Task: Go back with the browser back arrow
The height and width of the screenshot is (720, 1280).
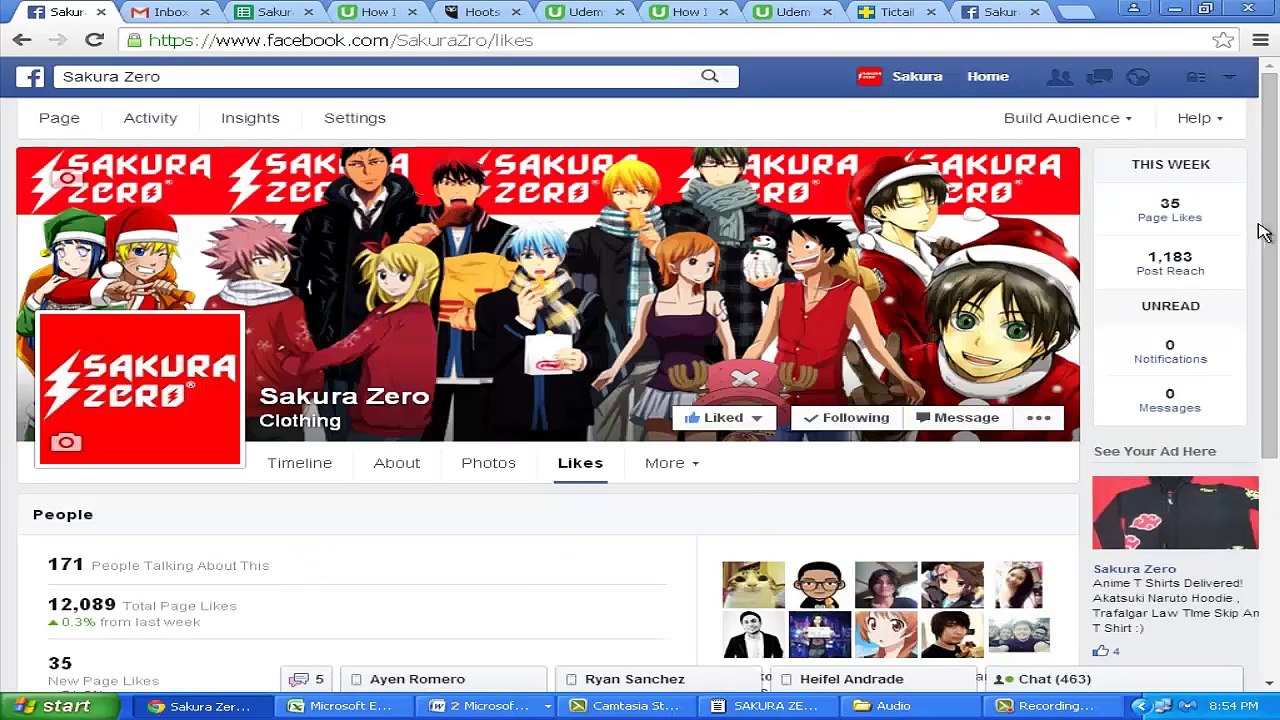Action: click(22, 40)
